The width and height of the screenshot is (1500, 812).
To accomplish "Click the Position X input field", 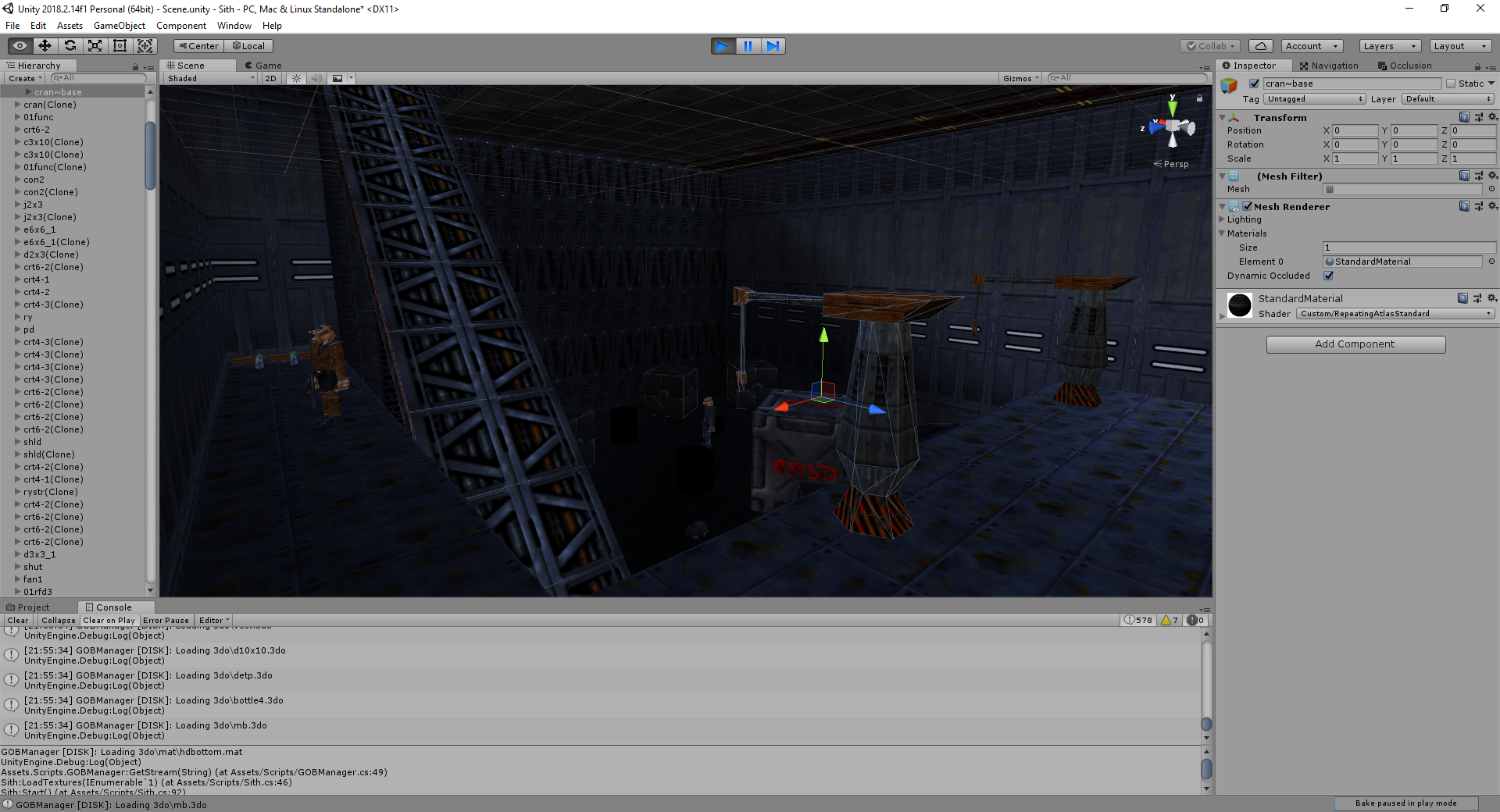I will (x=1355, y=130).
